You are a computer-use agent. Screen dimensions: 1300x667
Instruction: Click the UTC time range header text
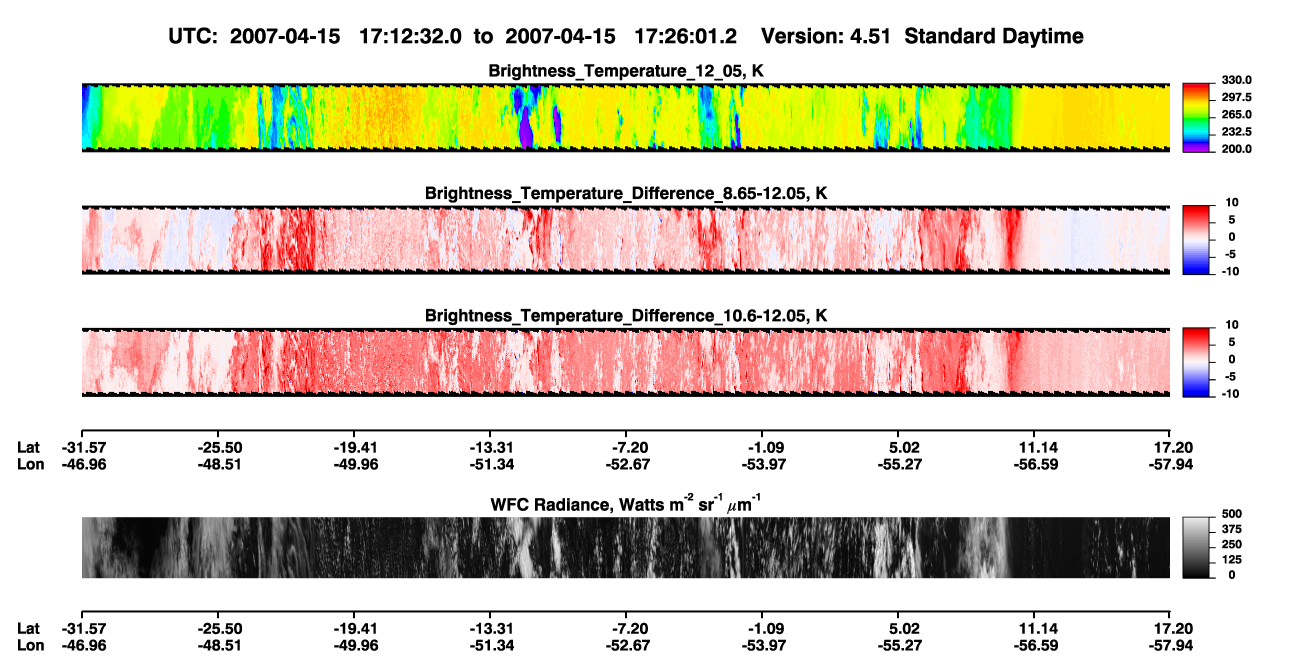tap(453, 36)
